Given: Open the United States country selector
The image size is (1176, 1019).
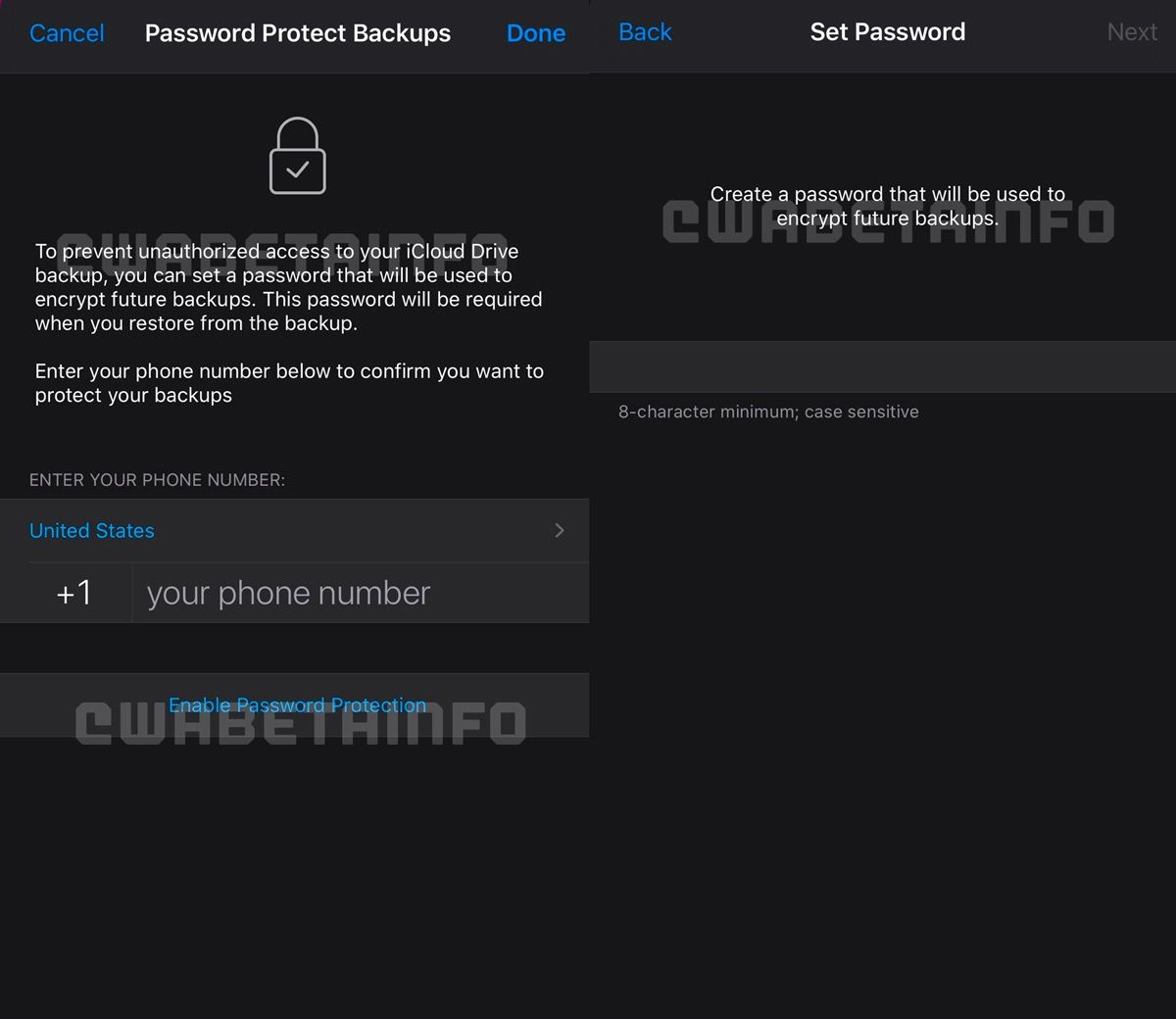Looking at the screenshot, I should (x=92, y=530).
